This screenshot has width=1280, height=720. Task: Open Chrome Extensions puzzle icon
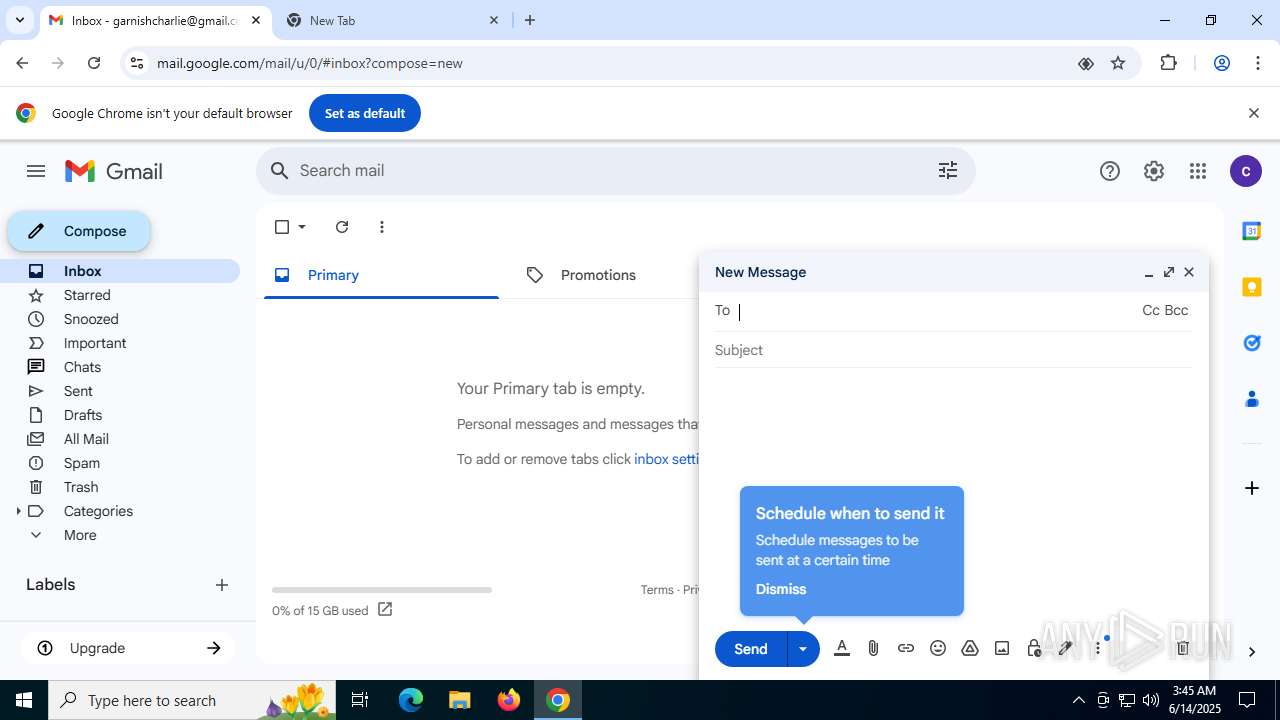pyautogui.click(x=1168, y=63)
